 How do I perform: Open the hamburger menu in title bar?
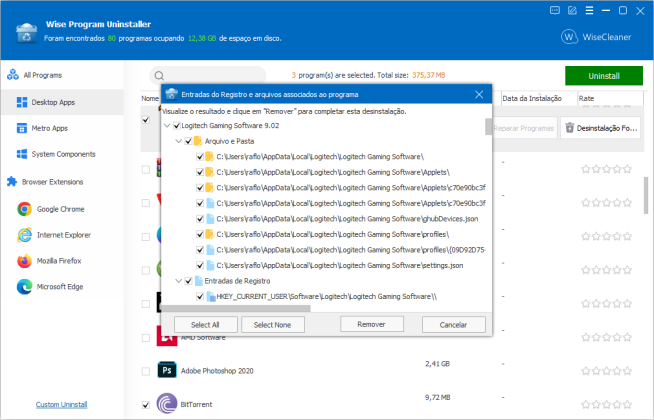pos(589,10)
